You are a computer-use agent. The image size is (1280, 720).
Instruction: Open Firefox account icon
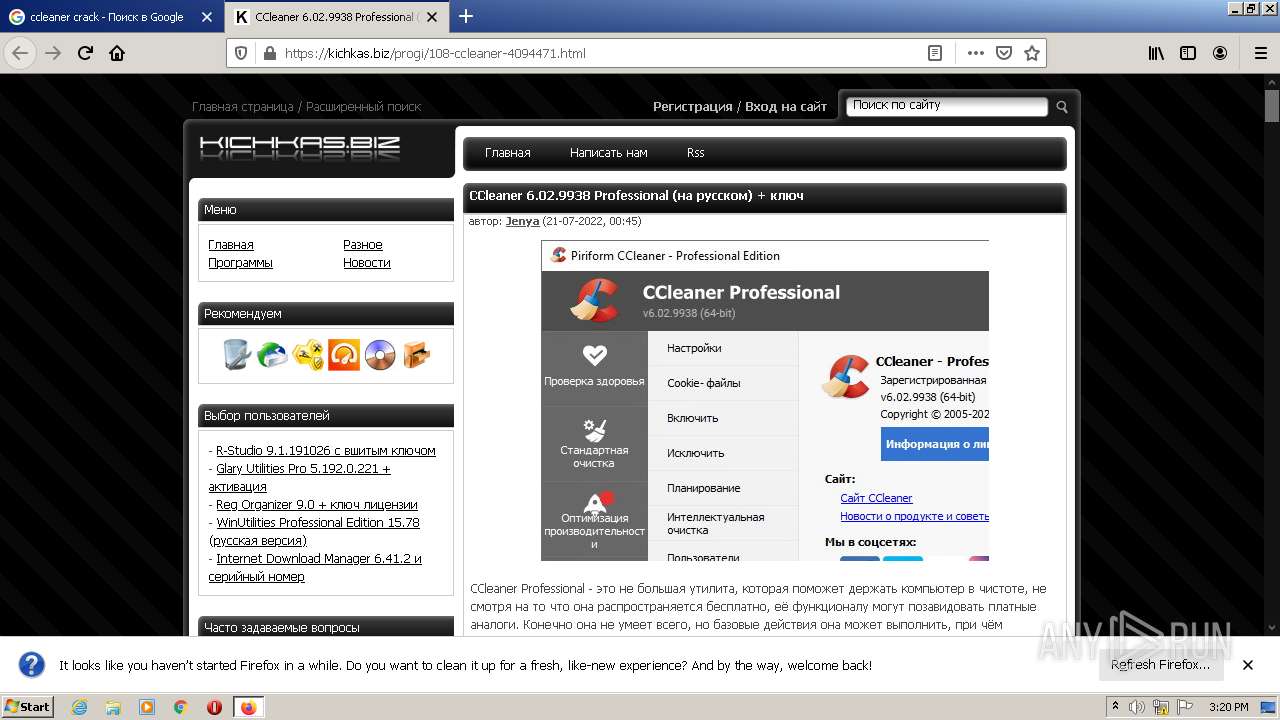(x=1220, y=53)
